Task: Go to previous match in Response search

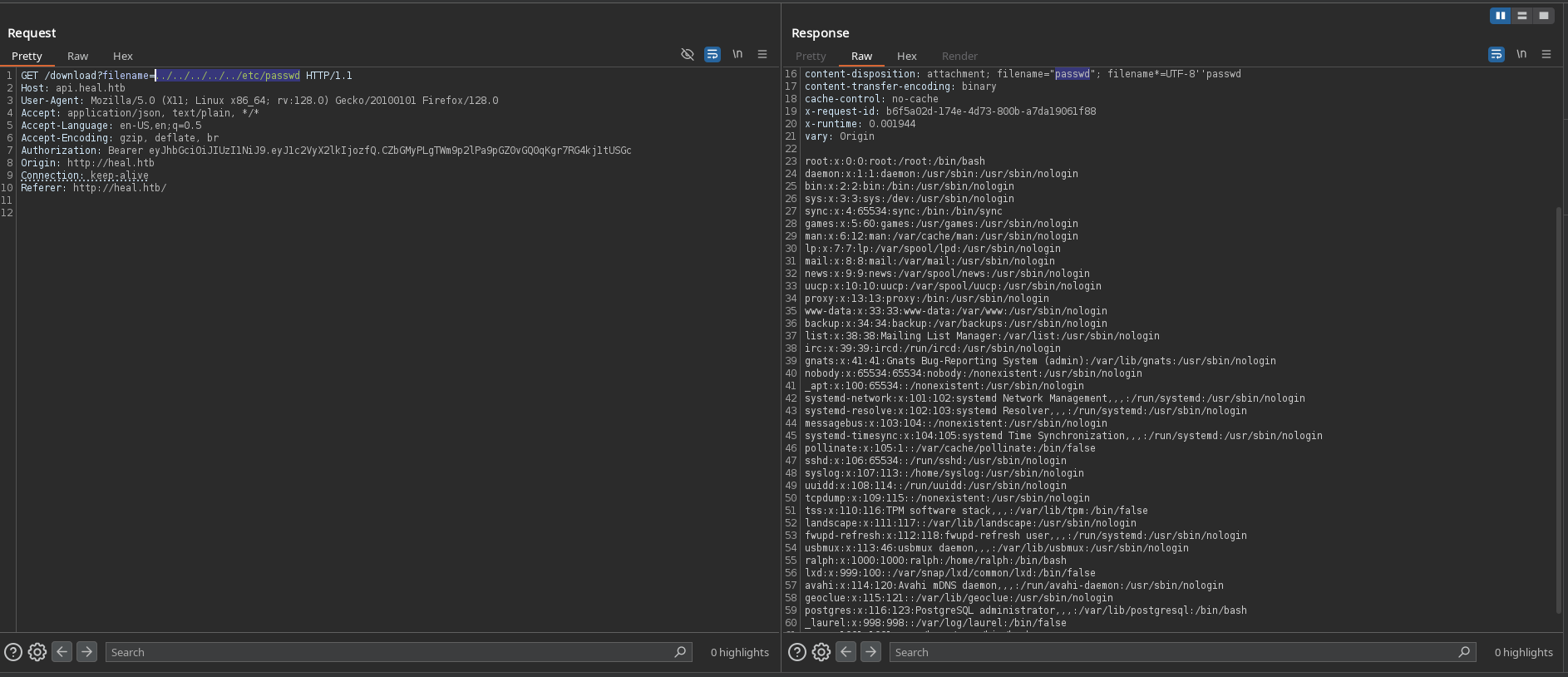Action: click(x=846, y=652)
